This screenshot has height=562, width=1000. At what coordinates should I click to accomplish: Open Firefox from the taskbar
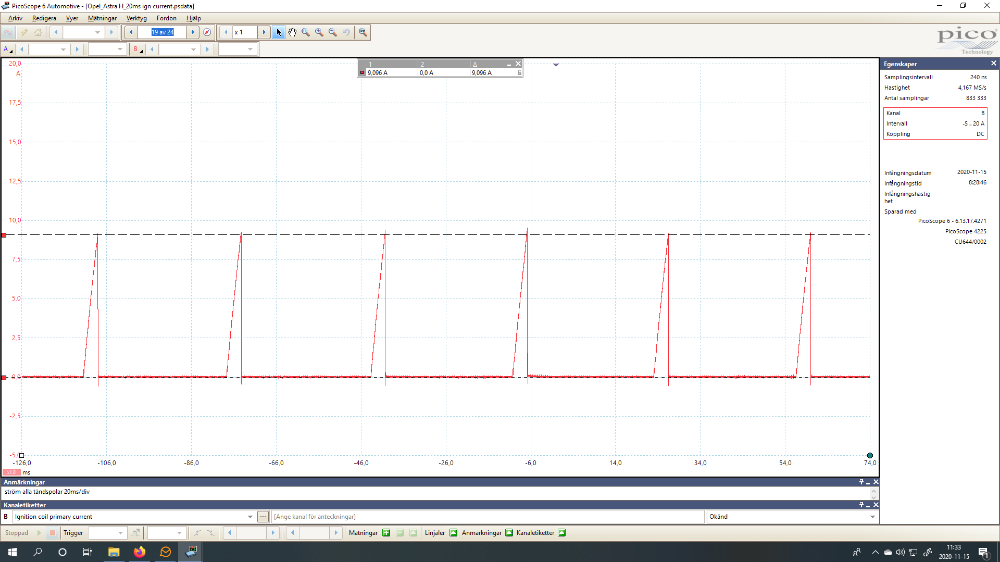coord(139,552)
